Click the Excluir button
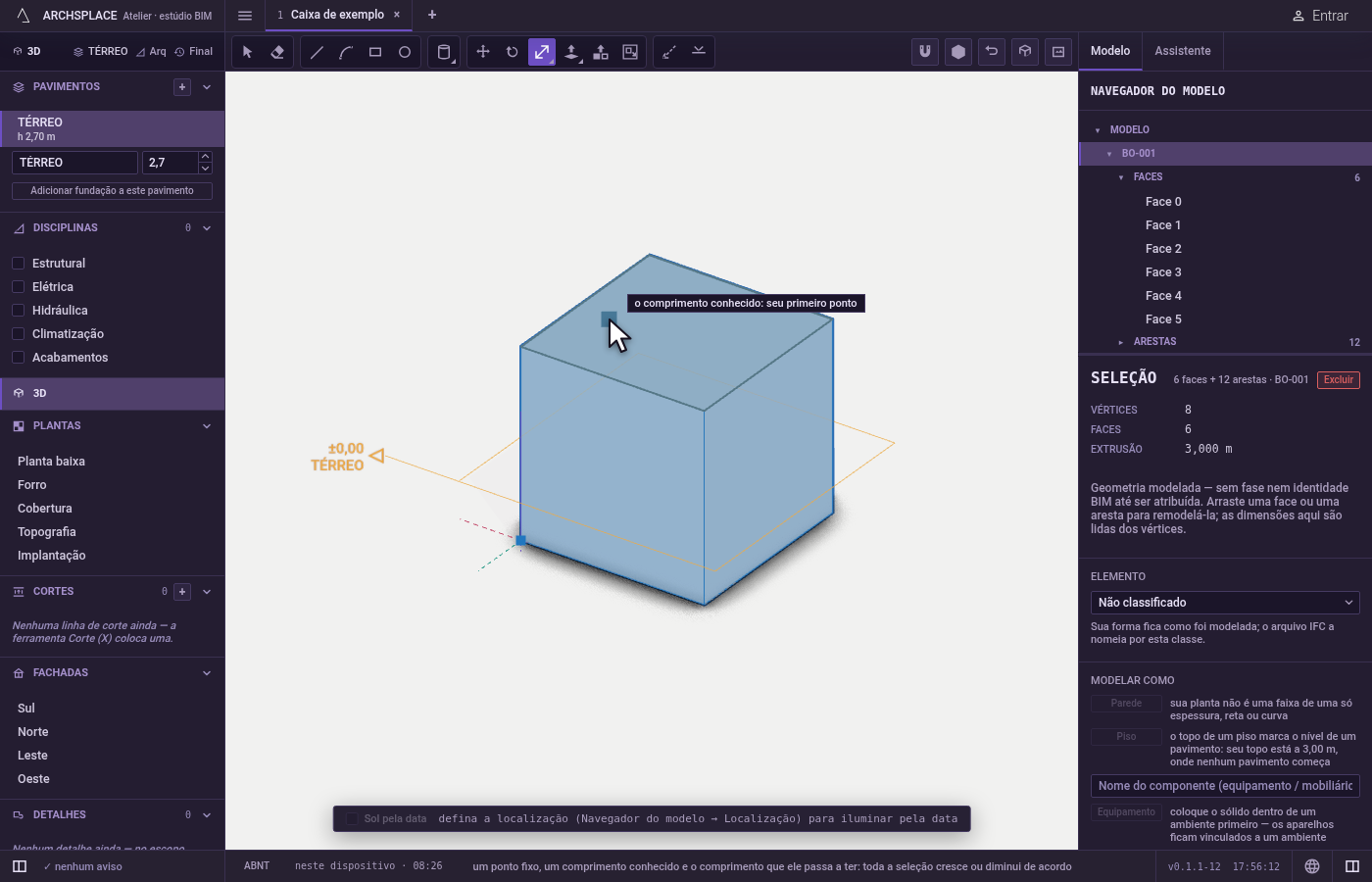The image size is (1372, 882). (x=1339, y=380)
